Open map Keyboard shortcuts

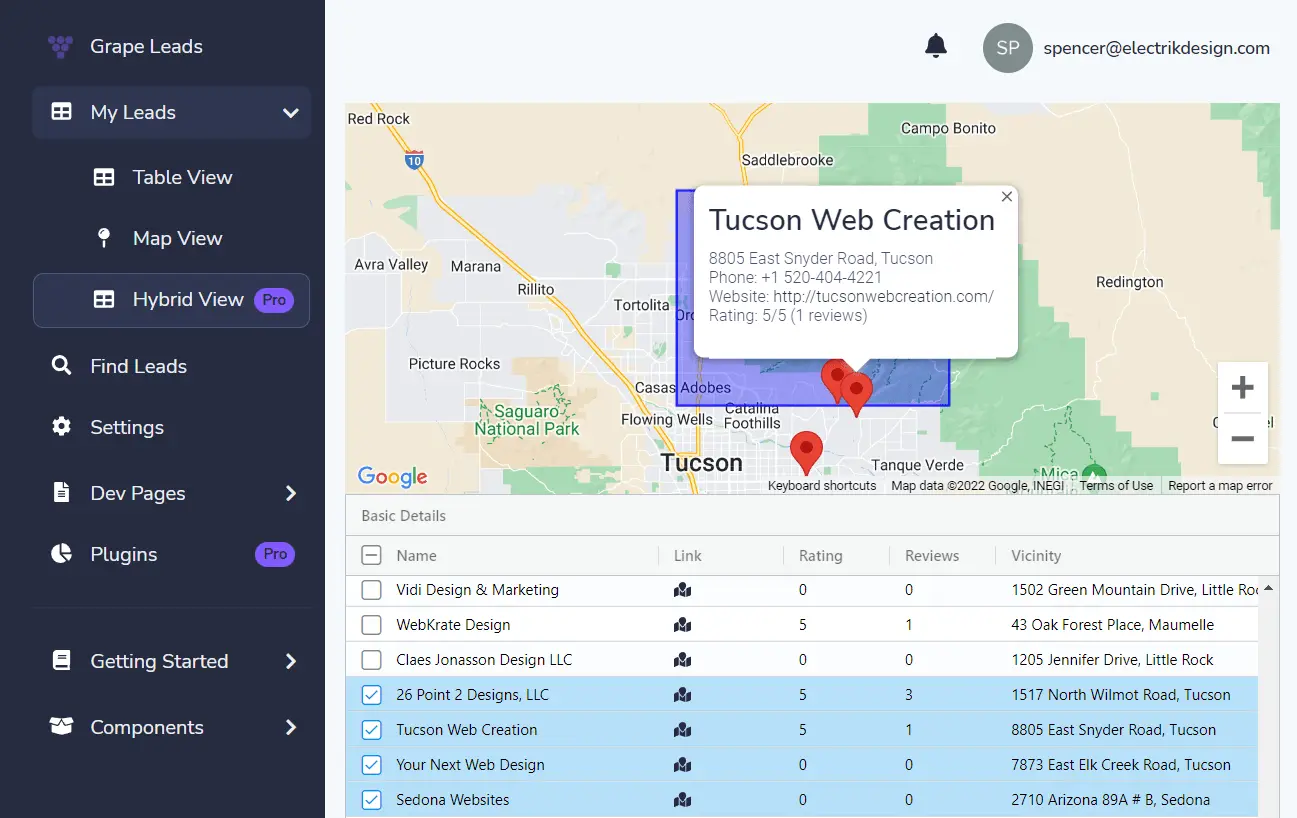(822, 486)
